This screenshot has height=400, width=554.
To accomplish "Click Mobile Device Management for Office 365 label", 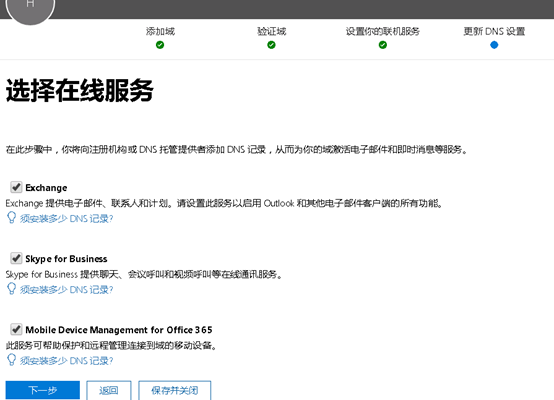I will click(x=119, y=330).
